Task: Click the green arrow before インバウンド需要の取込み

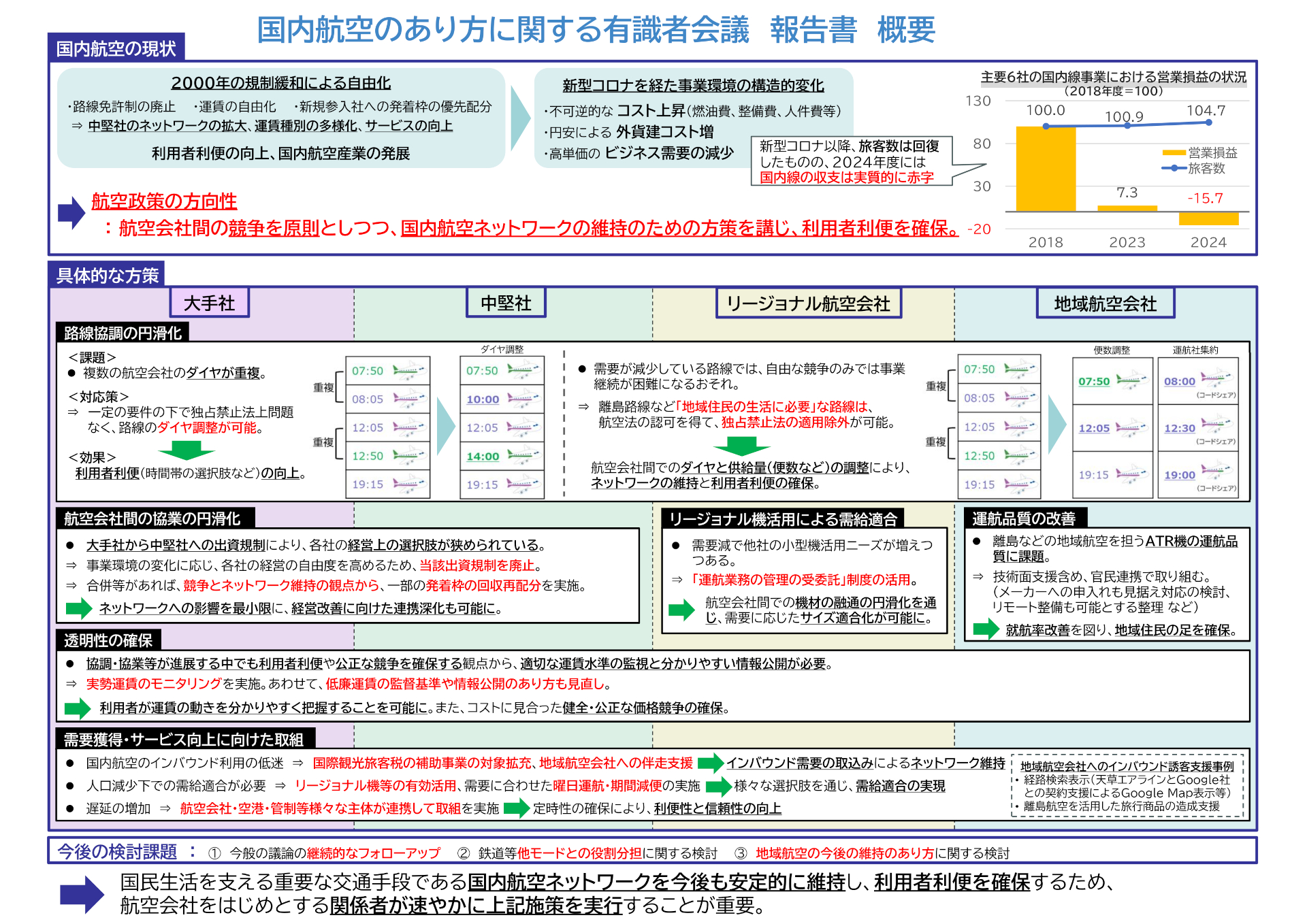Action: tap(711, 763)
